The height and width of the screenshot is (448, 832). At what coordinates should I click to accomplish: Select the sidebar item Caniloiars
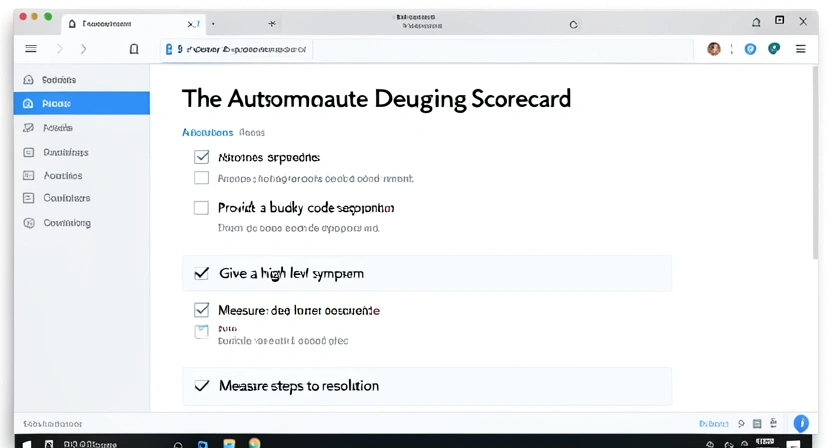82,198
